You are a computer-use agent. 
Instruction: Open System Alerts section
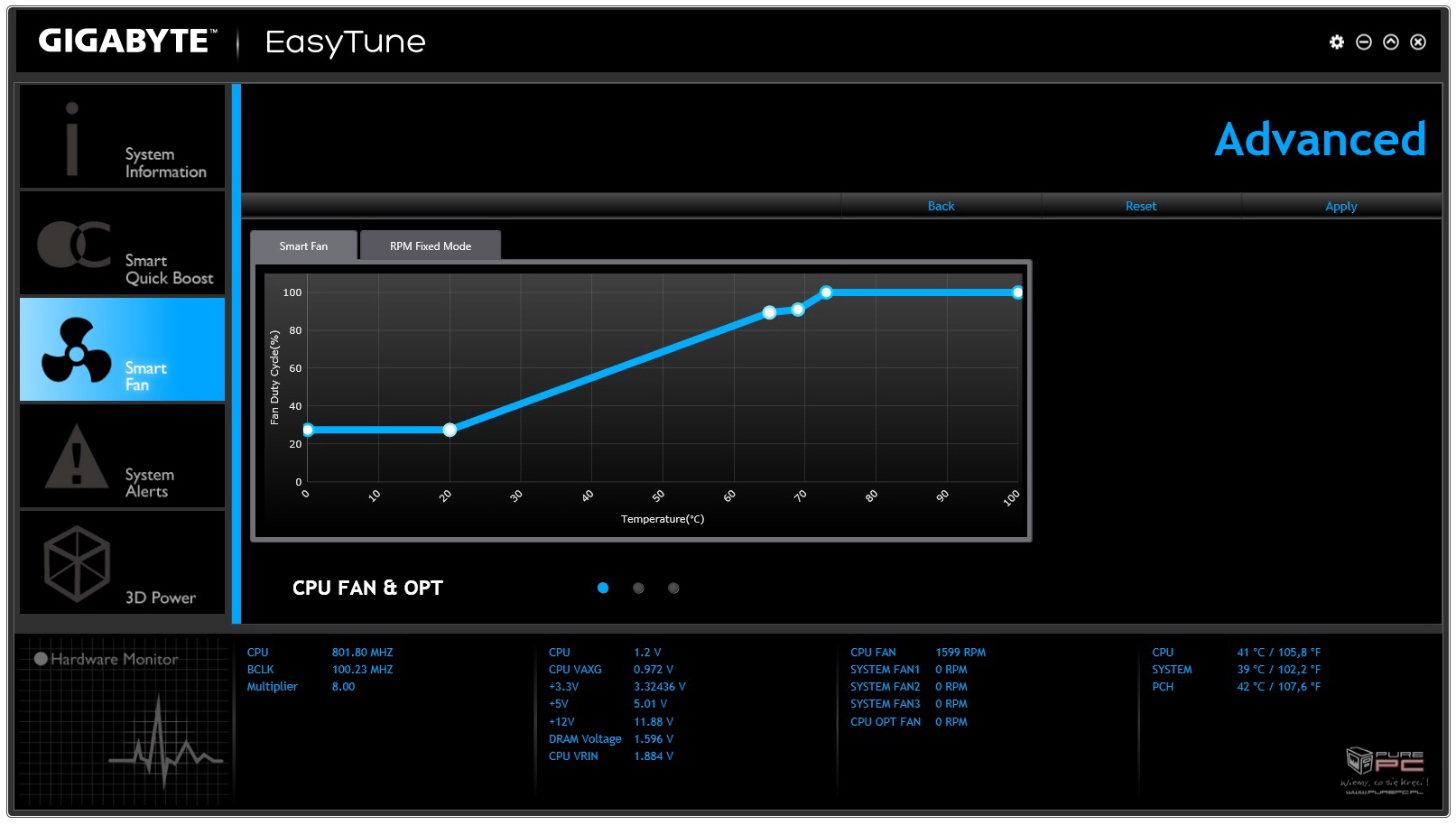[x=123, y=456]
